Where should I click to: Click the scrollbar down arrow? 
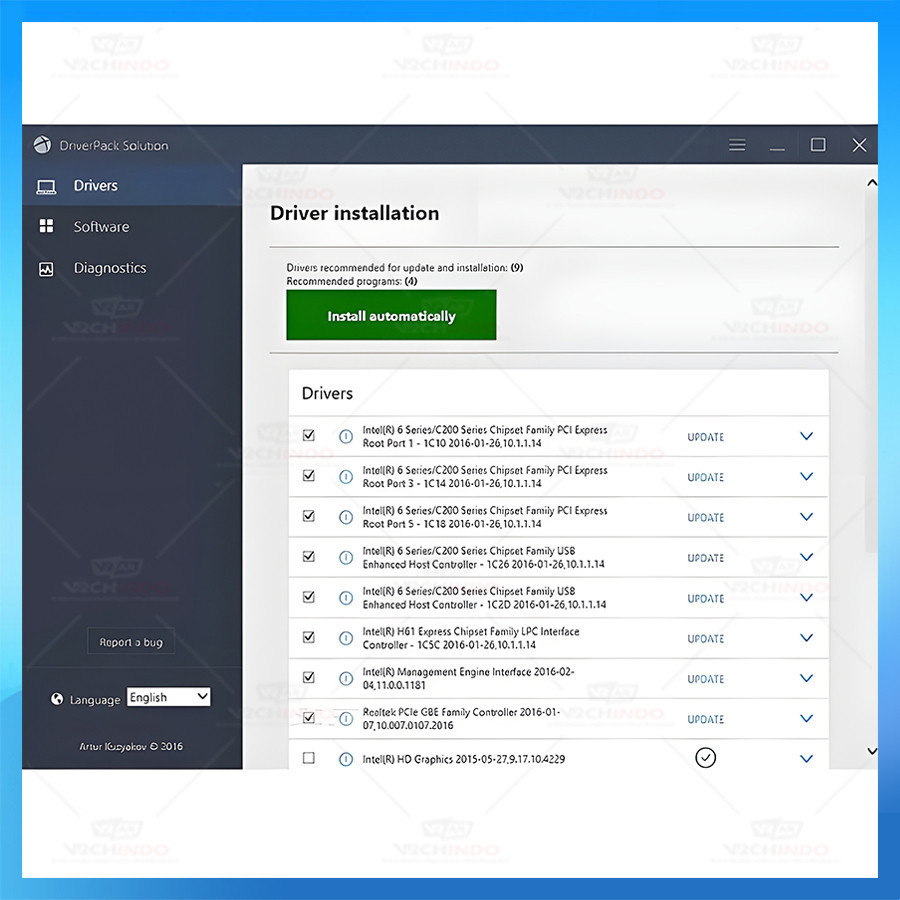pos(872,751)
